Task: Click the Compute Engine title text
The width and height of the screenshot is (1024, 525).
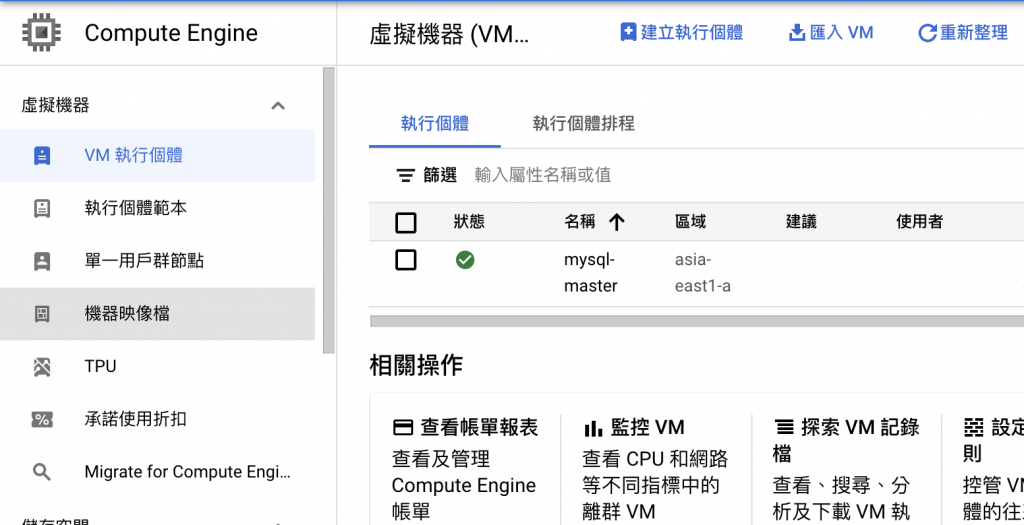Action: (x=171, y=33)
